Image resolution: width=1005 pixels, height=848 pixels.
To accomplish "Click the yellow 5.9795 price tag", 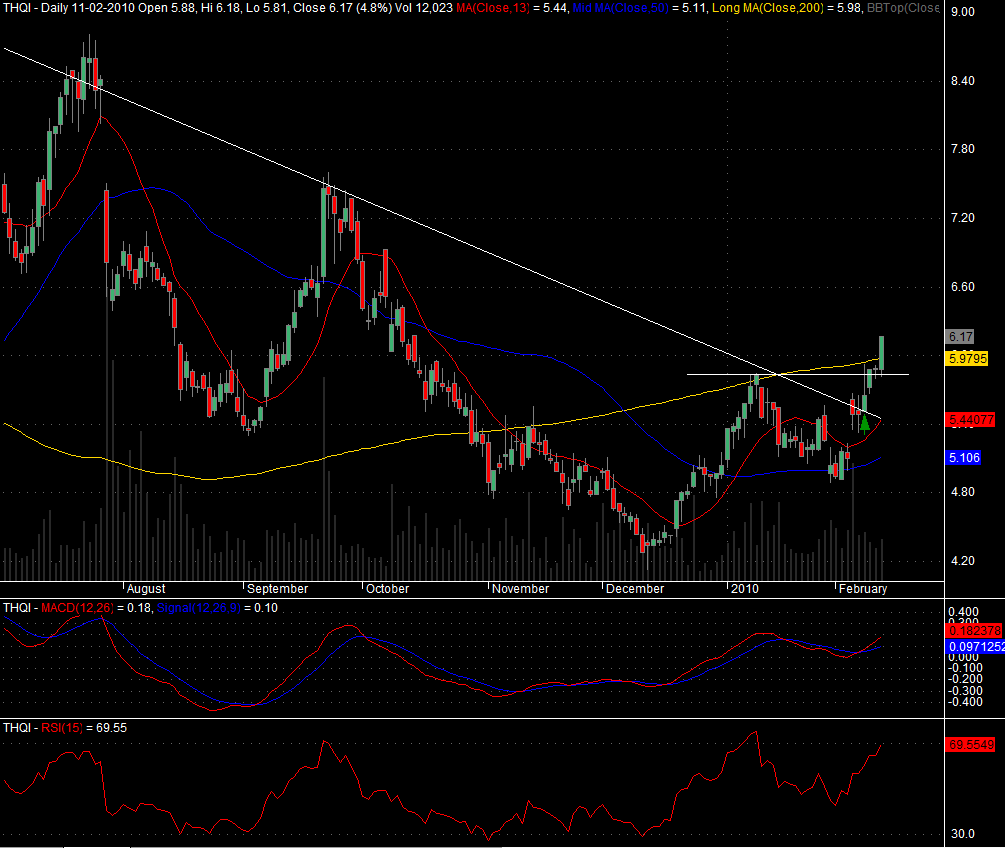I will (967, 358).
